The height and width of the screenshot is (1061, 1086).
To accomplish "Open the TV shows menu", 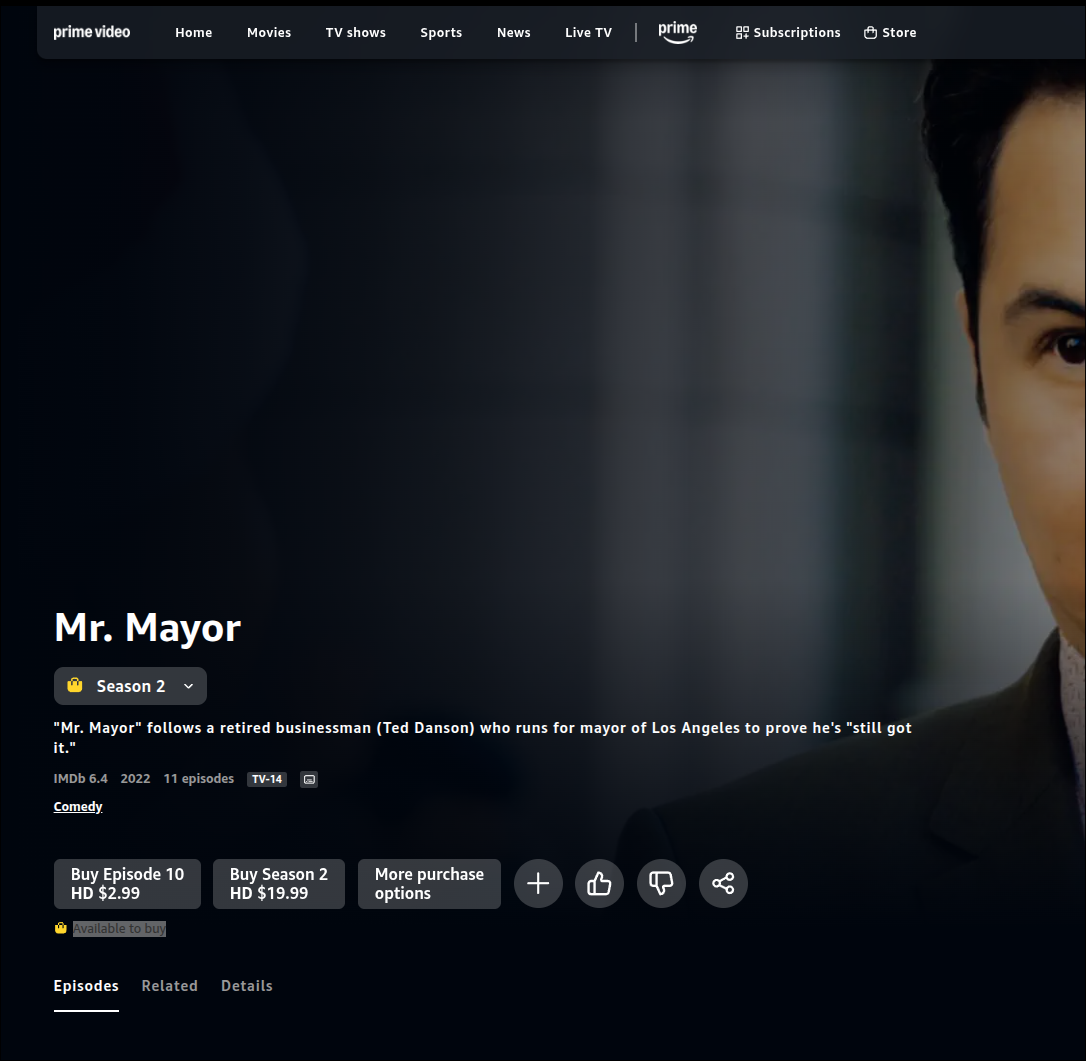I will pos(355,33).
